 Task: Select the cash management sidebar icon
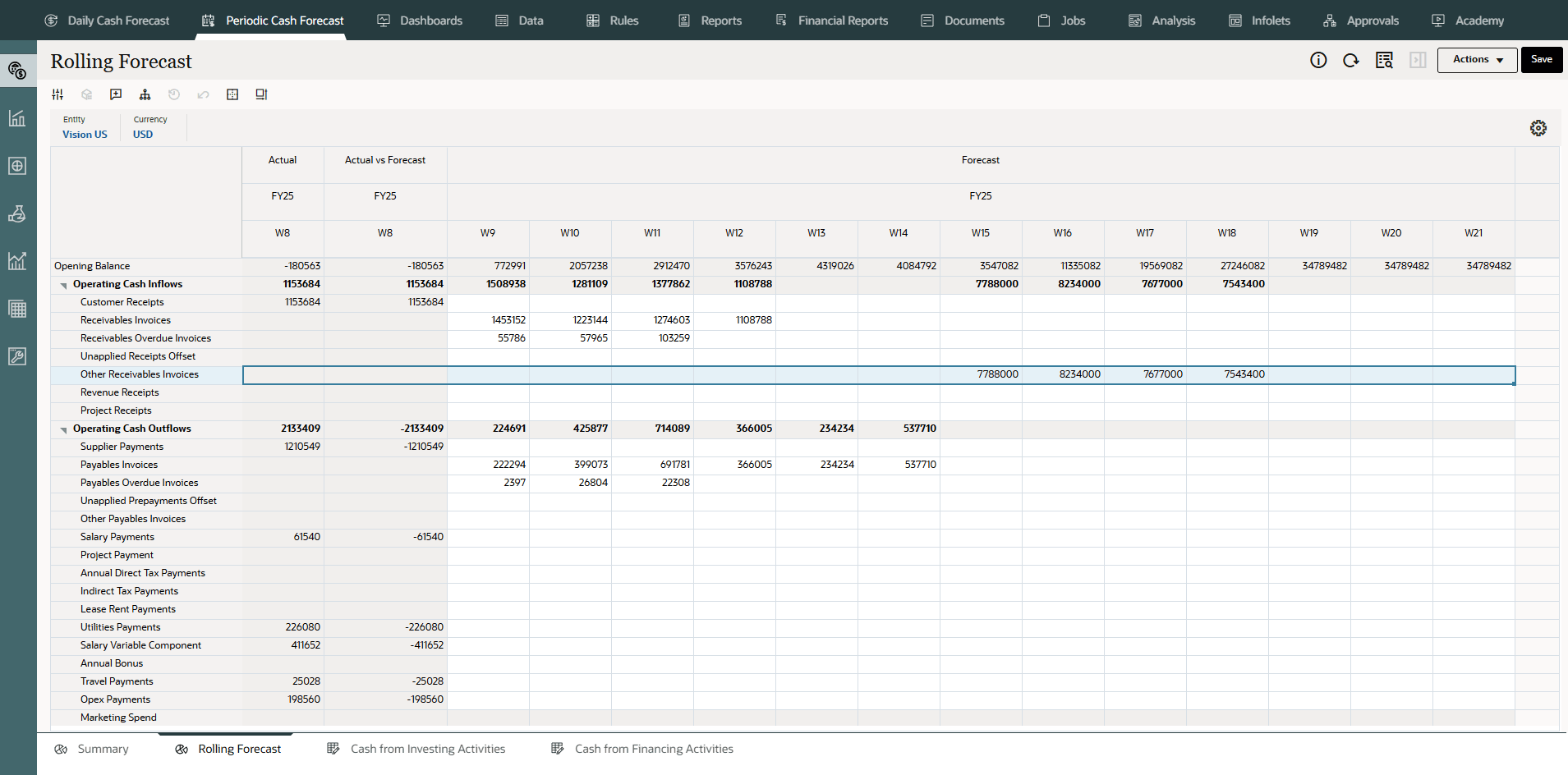pyautogui.click(x=17, y=71)
